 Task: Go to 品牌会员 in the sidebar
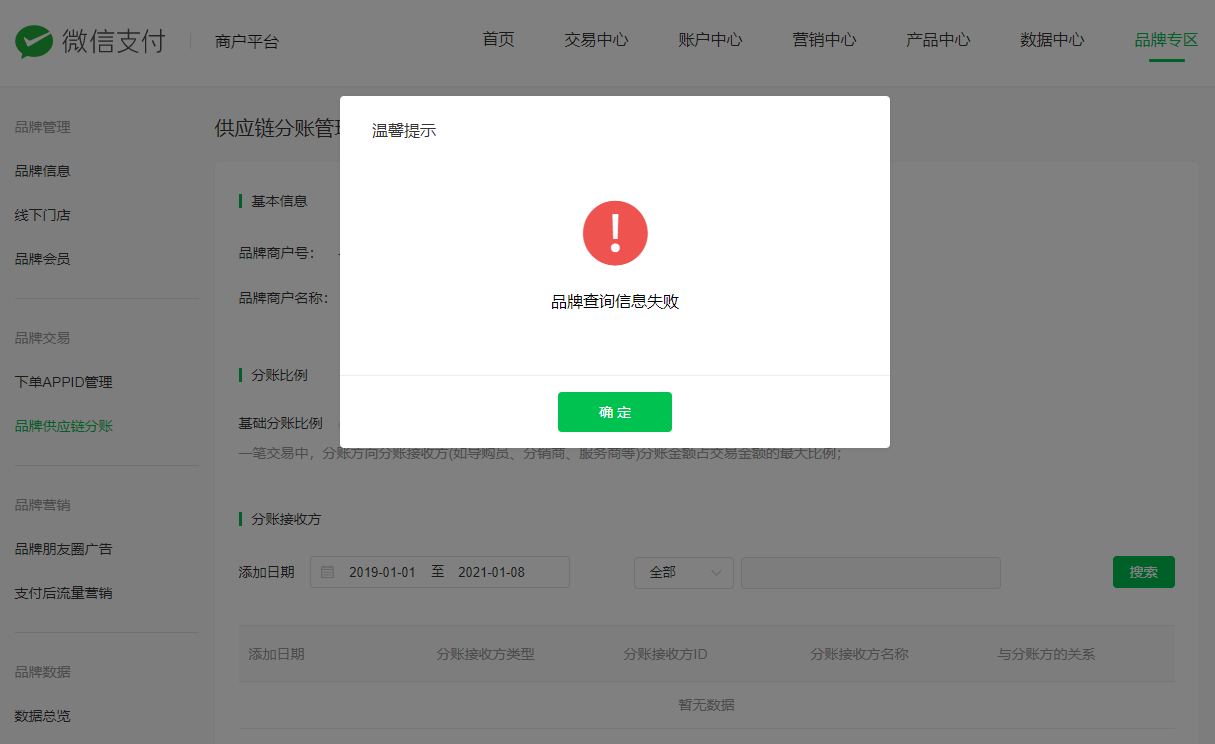pos(43,259)
